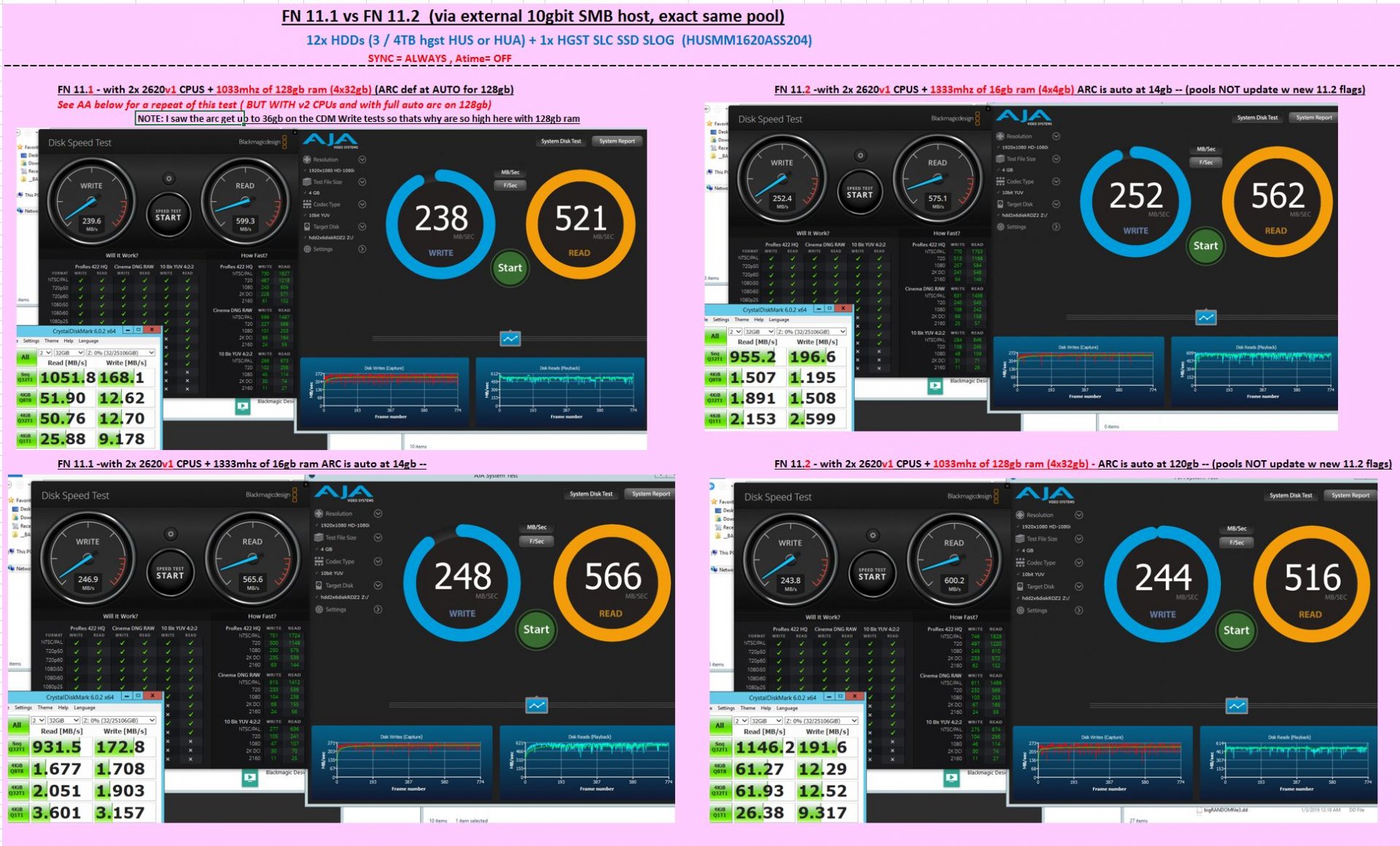Toggle F/Sec unit beside the 248 write ring

pyautogui.click(x=537, y=541)
